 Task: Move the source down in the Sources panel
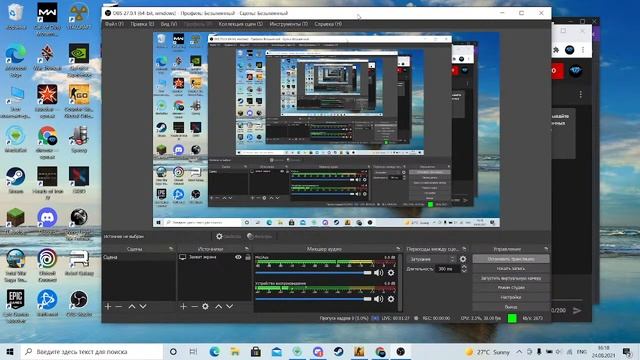230,306
